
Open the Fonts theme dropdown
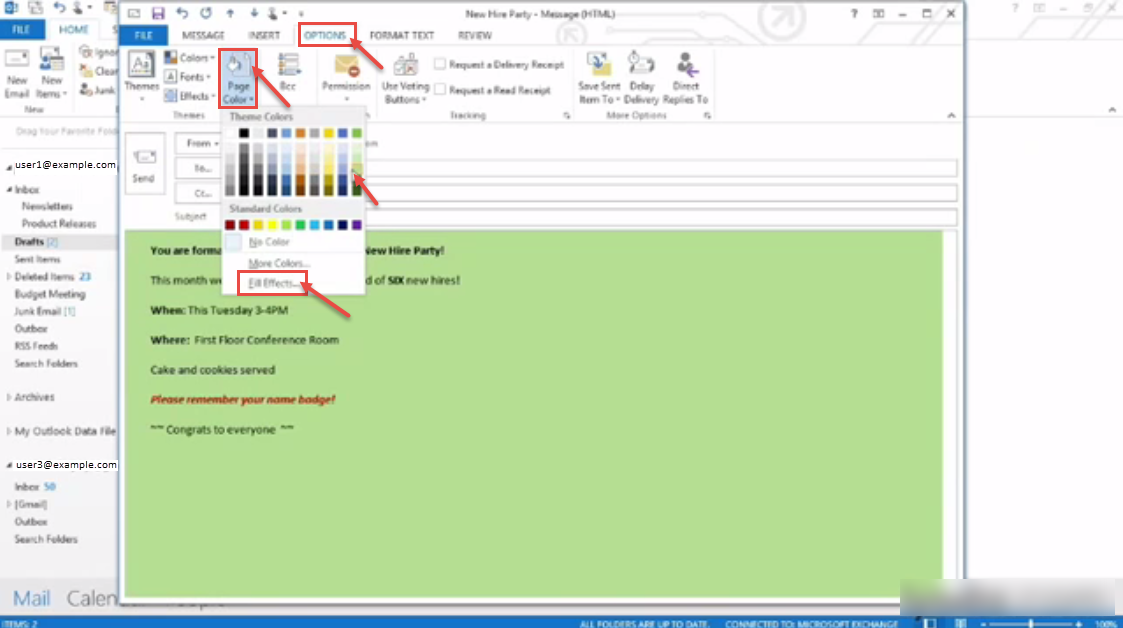pyautogui.click(x=189, y=77)
